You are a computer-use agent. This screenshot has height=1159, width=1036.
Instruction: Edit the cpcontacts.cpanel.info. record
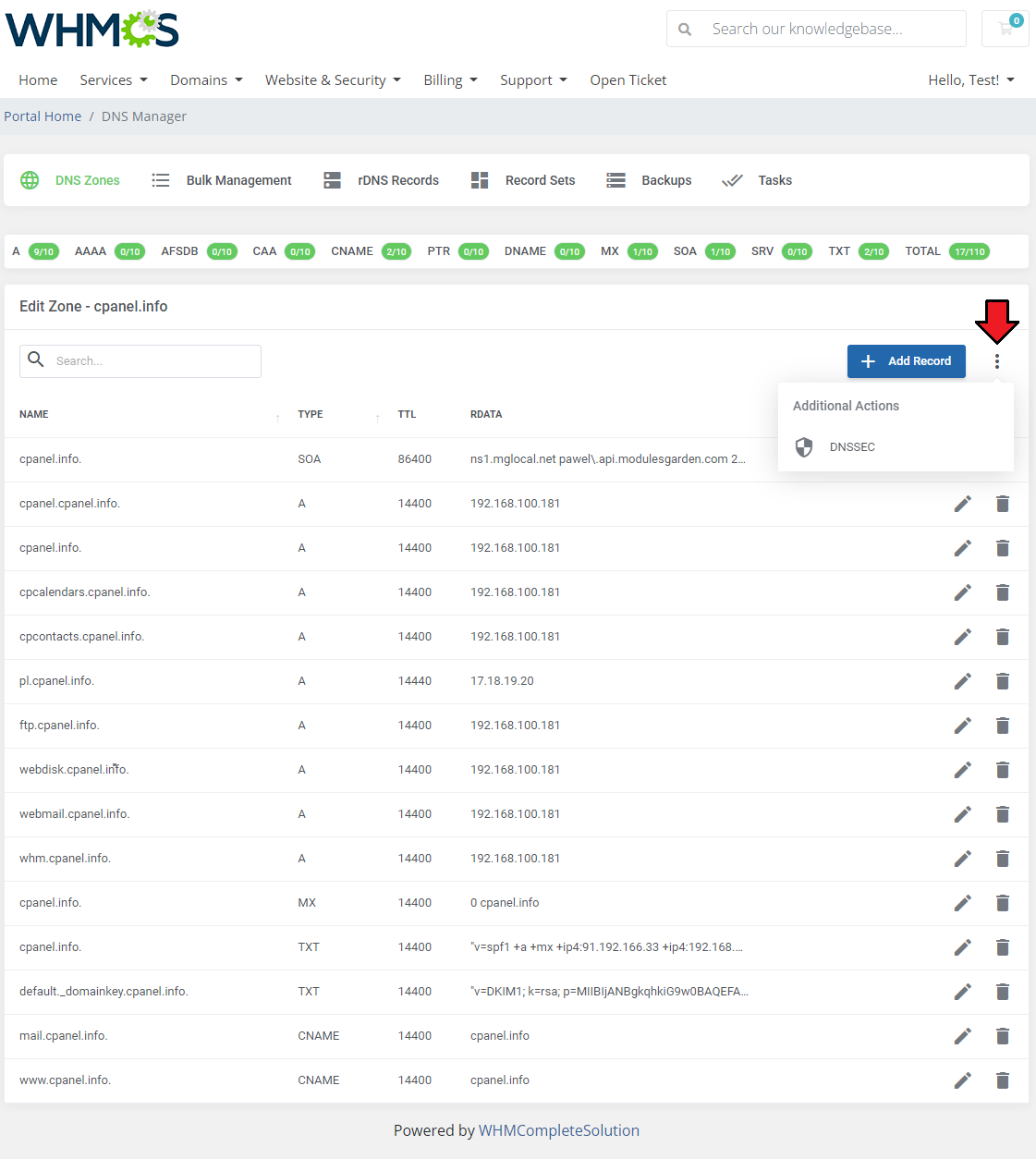(963, 637)
